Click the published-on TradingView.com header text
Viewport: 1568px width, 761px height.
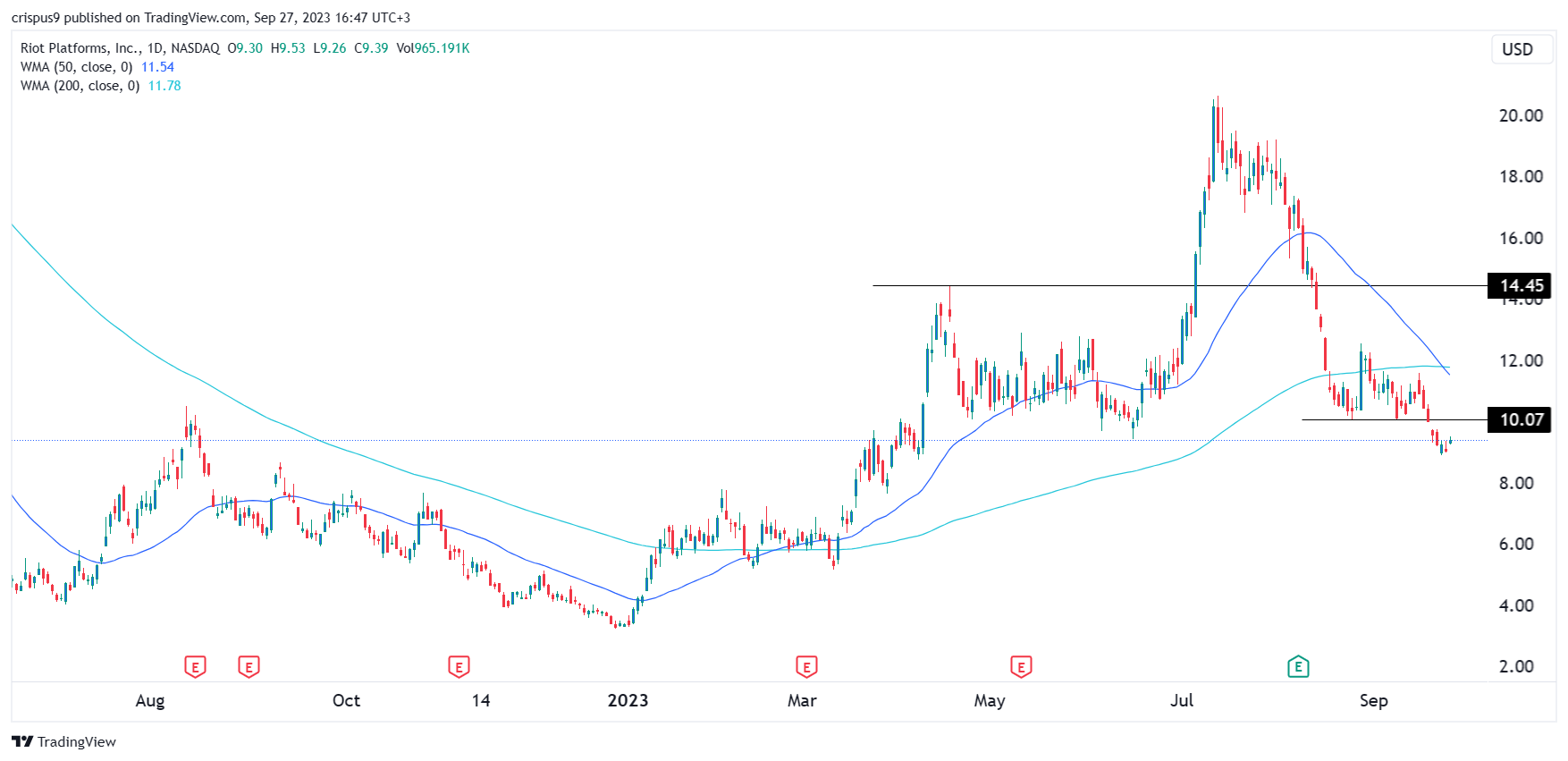tap(211, 17)
